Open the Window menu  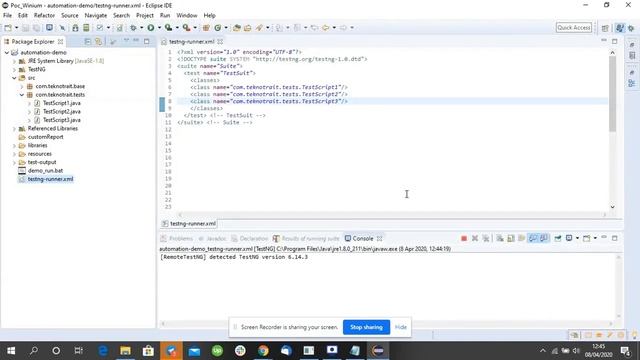tap(187, 16)
